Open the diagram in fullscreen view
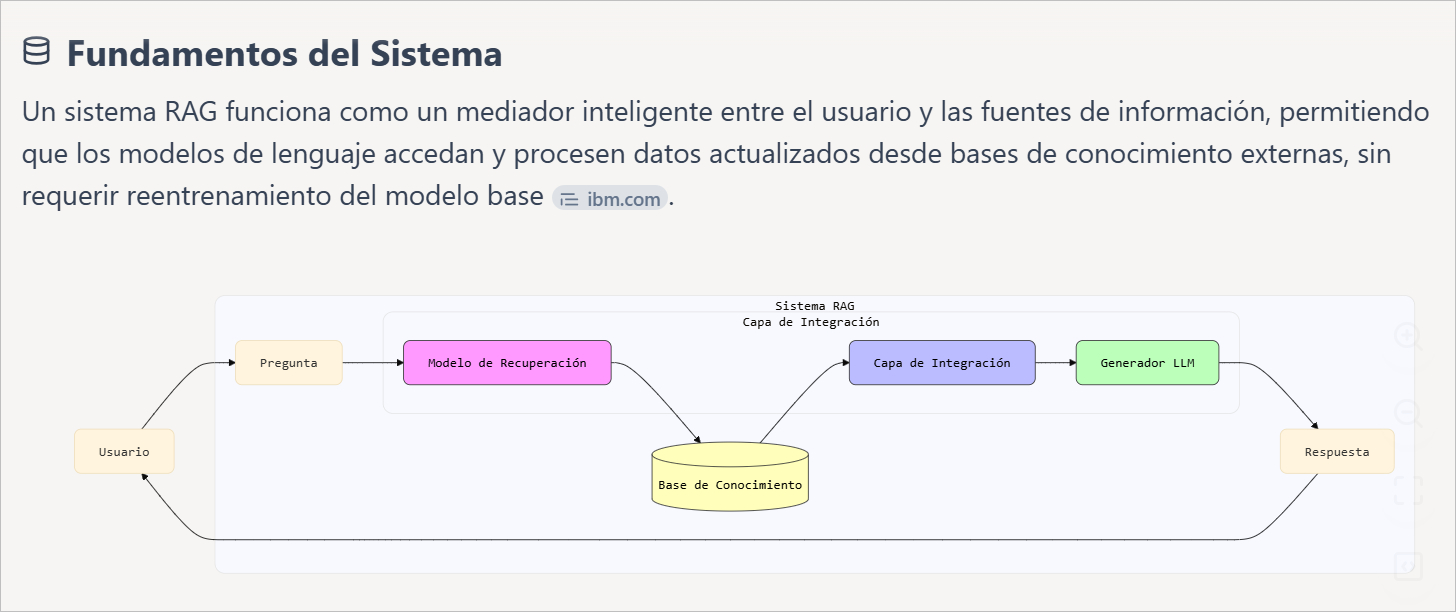1456x612 pixels. point(1408,490)
